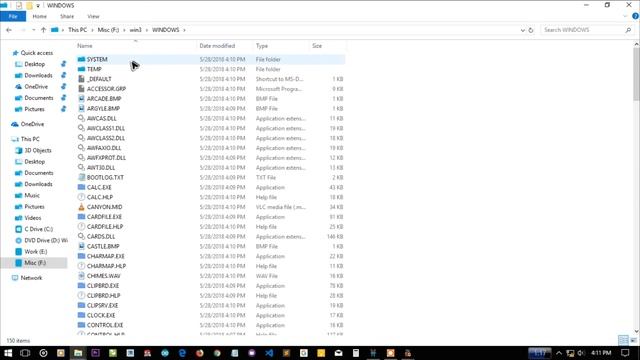The width and height of the screenshot is (640, 360).
Task: Open 3D Objects in navigation pane
Action: coord(38,150)
